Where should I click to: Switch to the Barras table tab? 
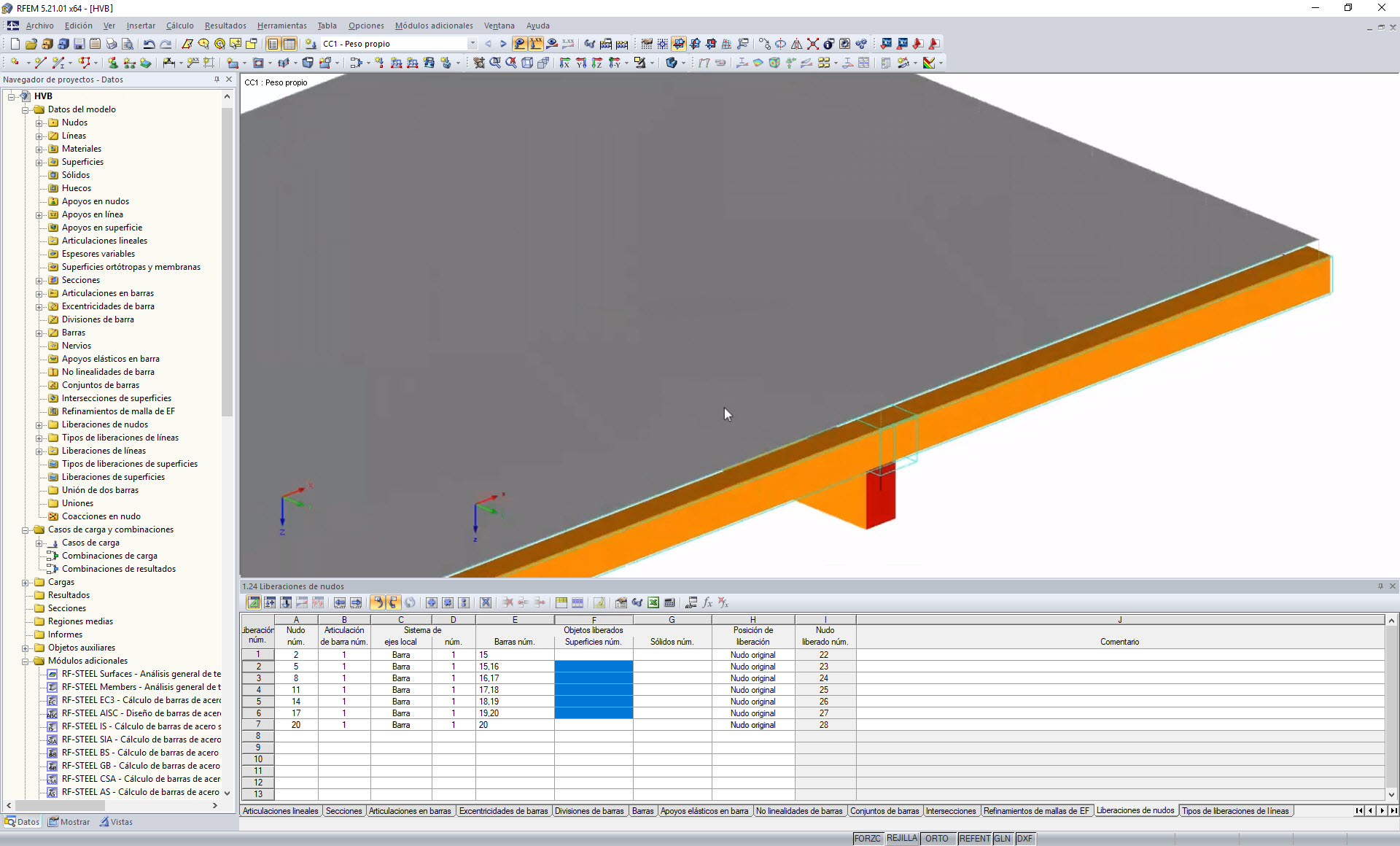click(x=642, y=810)
